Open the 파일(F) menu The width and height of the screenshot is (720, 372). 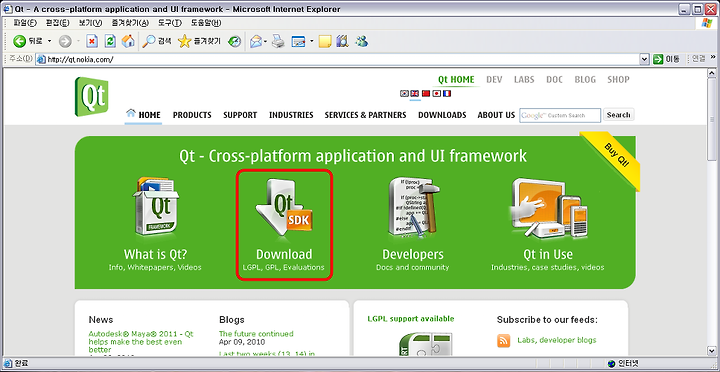pyautogui.click(x=25, y=23)
